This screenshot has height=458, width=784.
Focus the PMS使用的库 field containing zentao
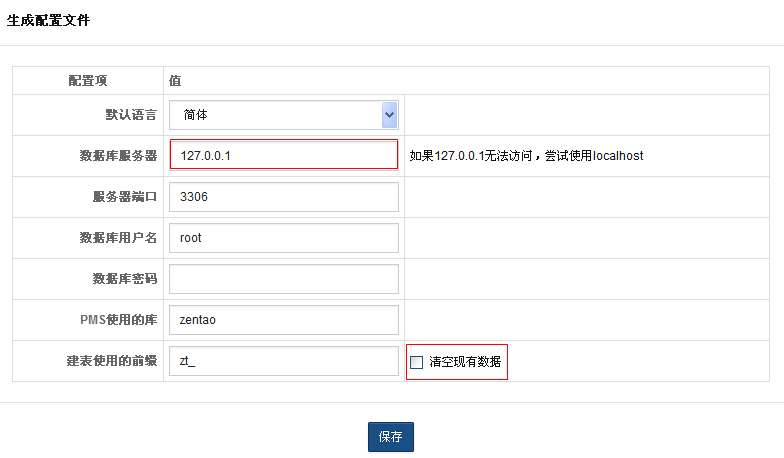pyautogui.click(x=284, y=320)
